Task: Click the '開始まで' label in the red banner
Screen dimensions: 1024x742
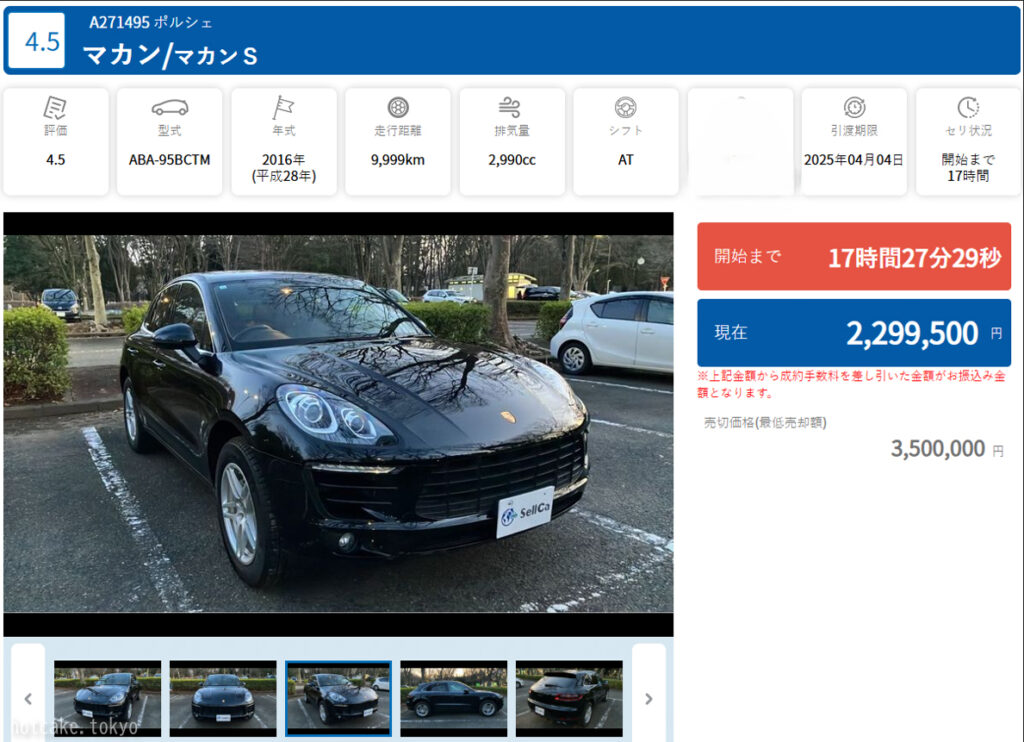Action: pyautogui.click(x=747, y=256)
